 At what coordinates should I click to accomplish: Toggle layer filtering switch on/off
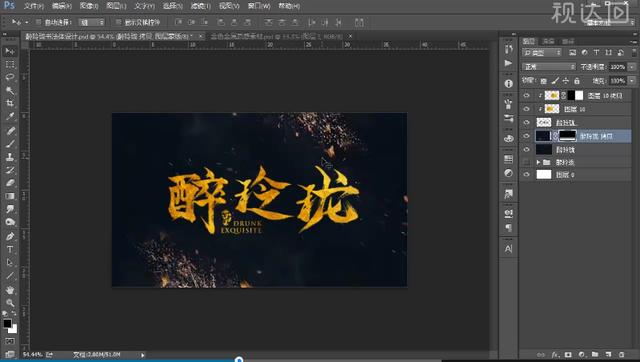(x=634, y=52)
